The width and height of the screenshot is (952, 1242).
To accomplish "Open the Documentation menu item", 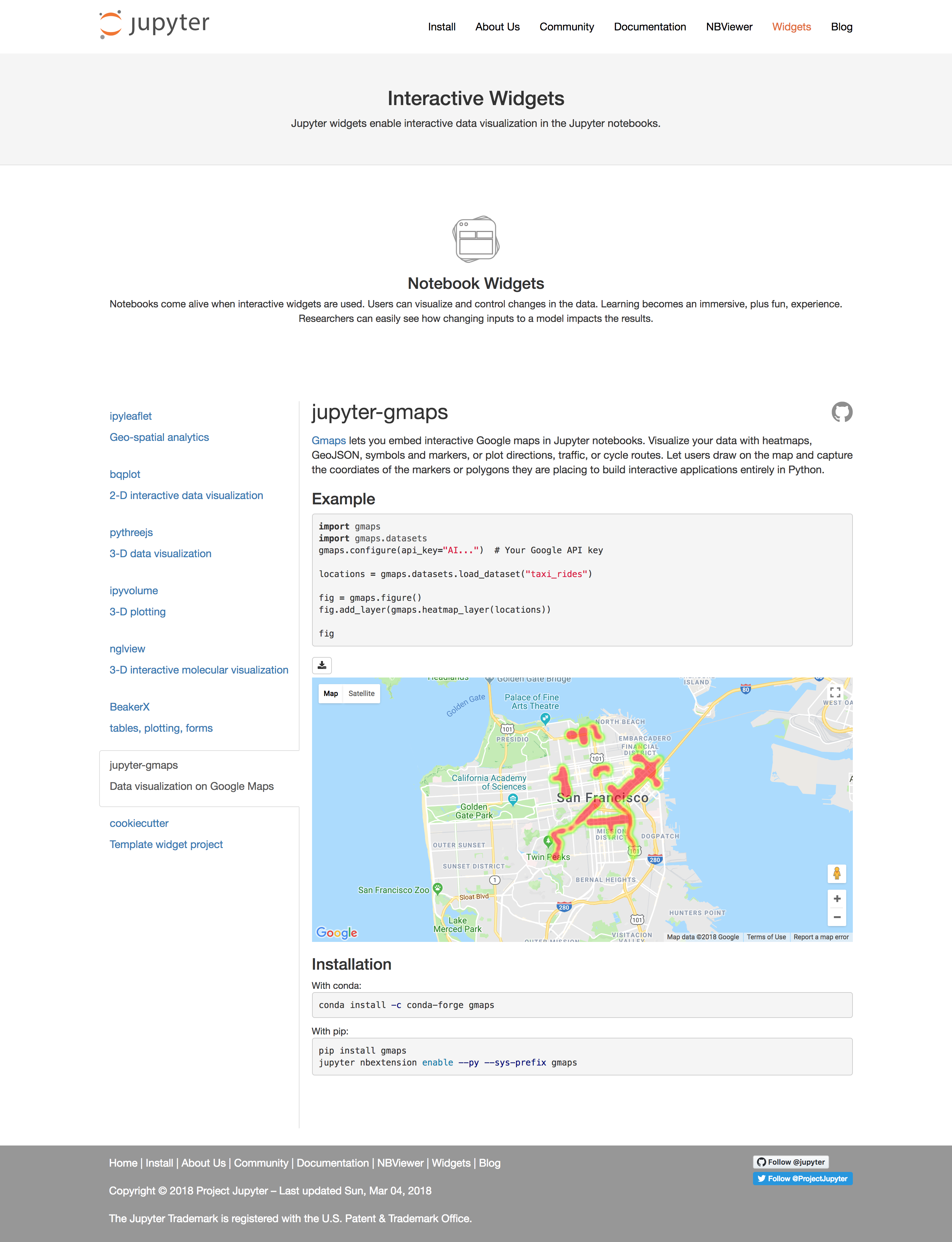I will (x=650, y=27).
